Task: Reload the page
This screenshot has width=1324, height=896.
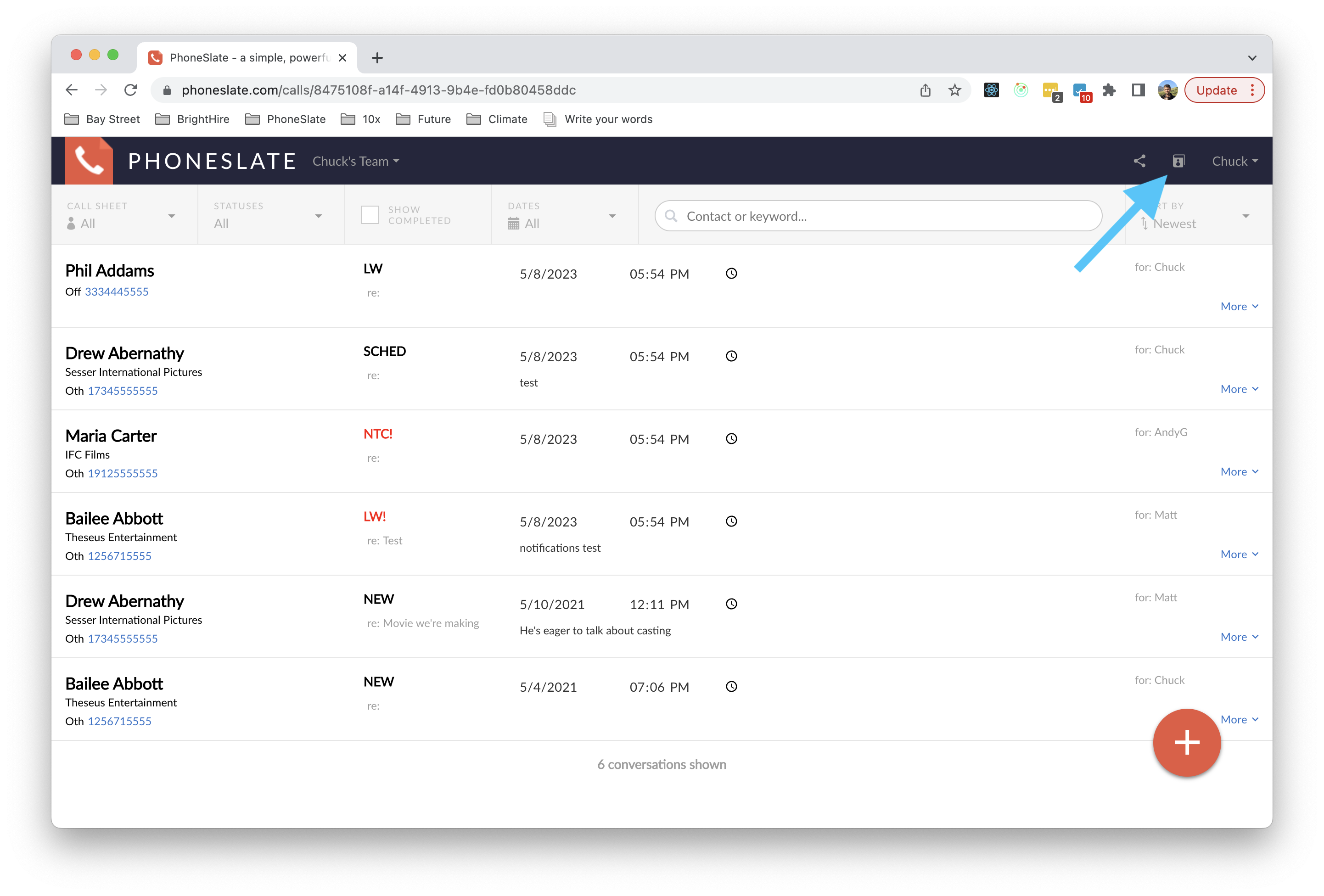Action: [130, 90]
